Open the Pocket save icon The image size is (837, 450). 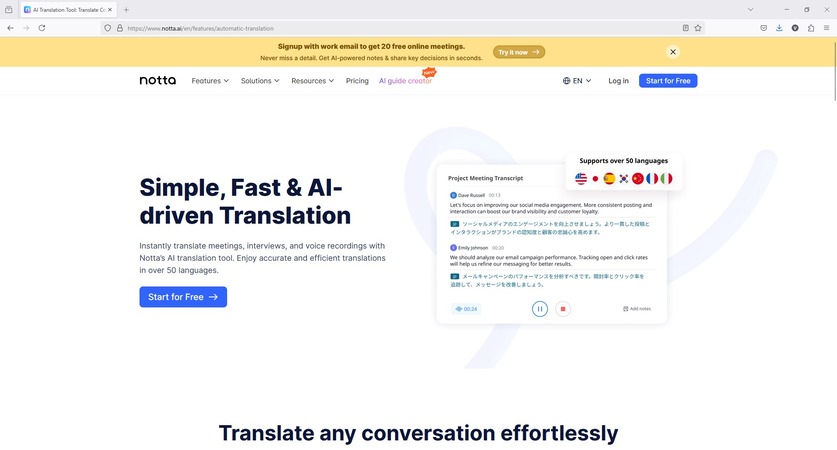pos(763,28)
